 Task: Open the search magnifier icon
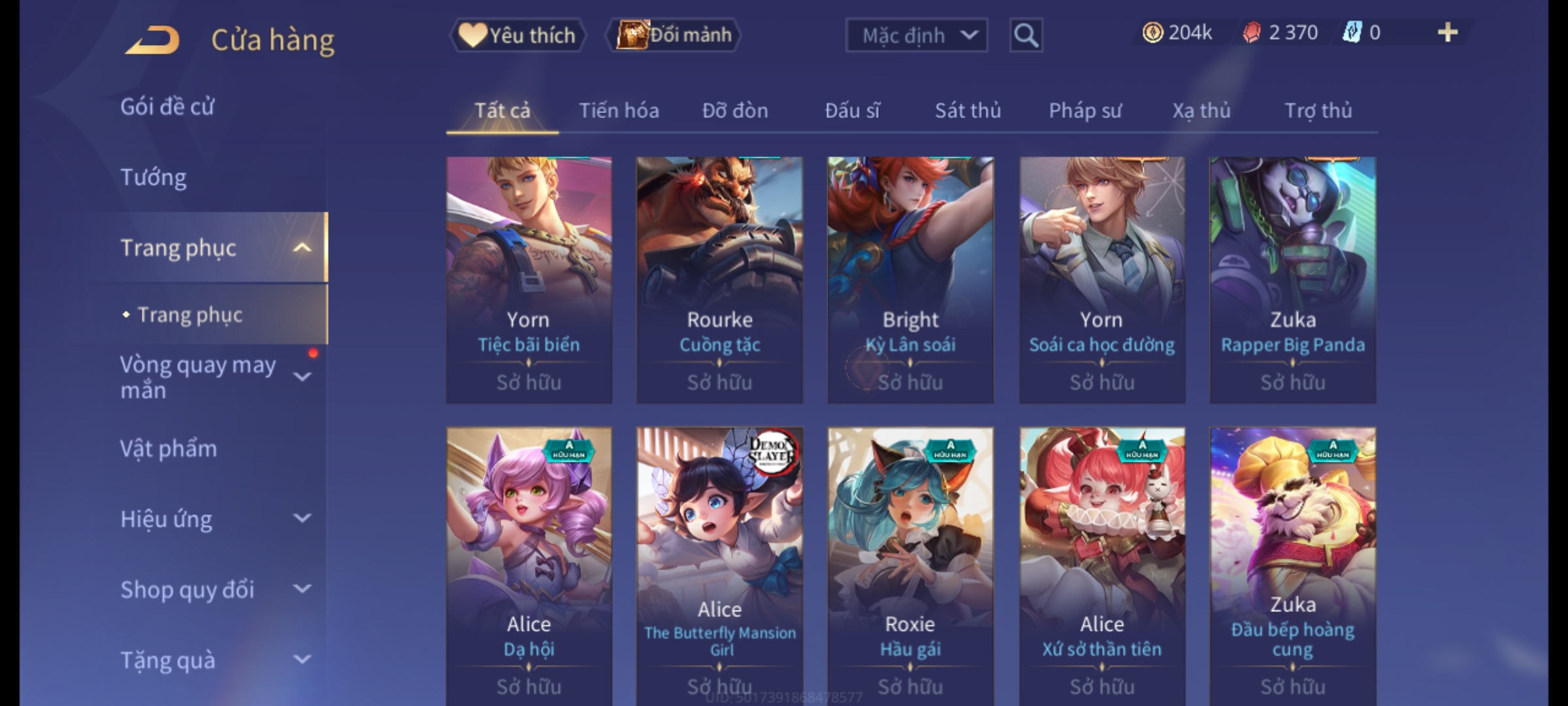click(x=1026, y=35)
